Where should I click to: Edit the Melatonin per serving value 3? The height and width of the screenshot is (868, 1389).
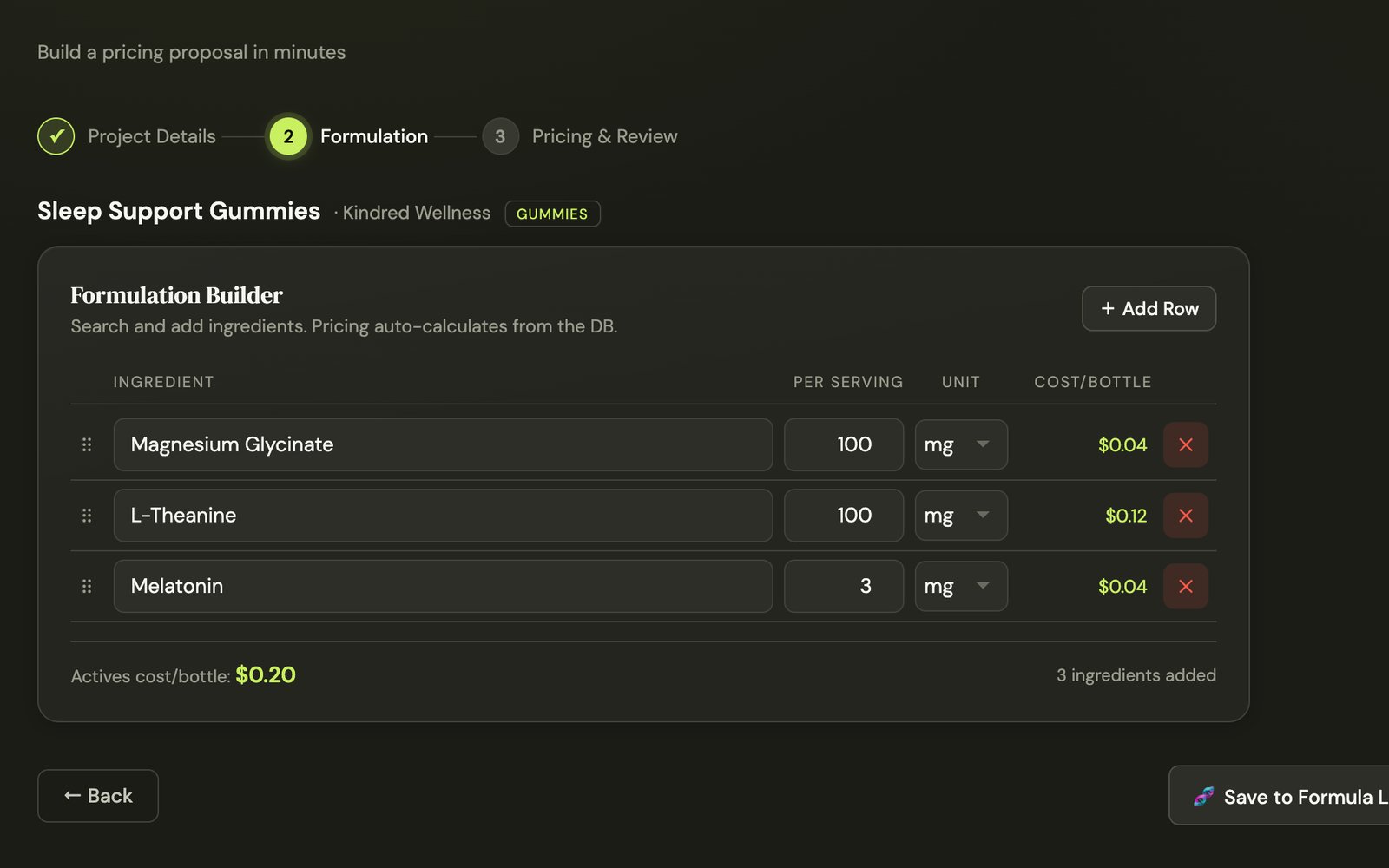[844, 586]
